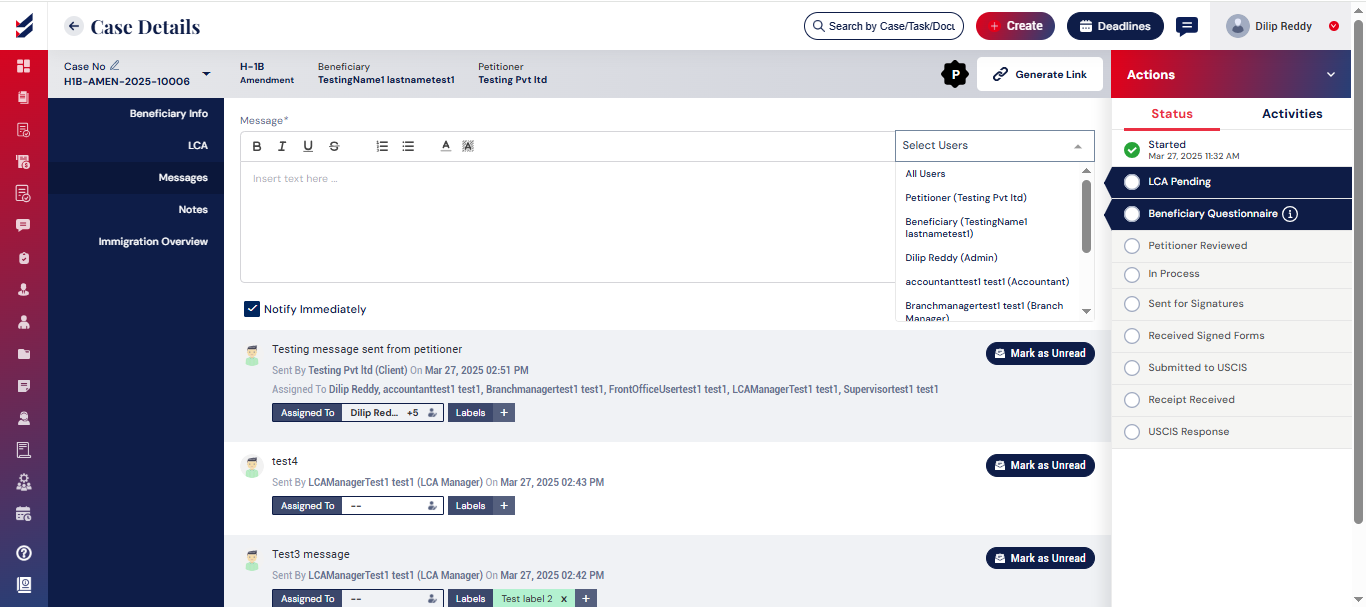Click the Search by Case/Task field
Viewport: 1366px width, 607px height.
pos(884,27)
